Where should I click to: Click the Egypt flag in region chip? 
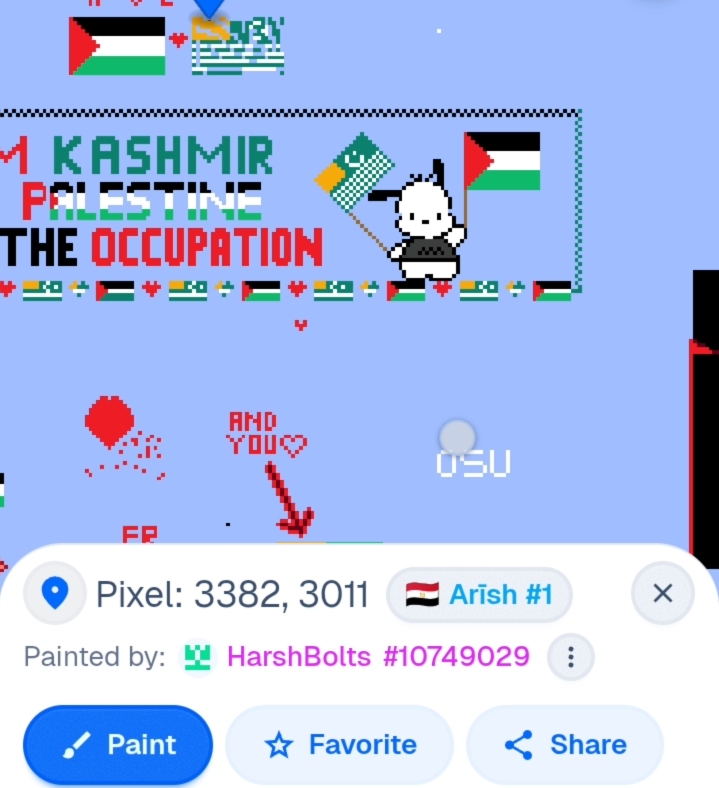422,595
